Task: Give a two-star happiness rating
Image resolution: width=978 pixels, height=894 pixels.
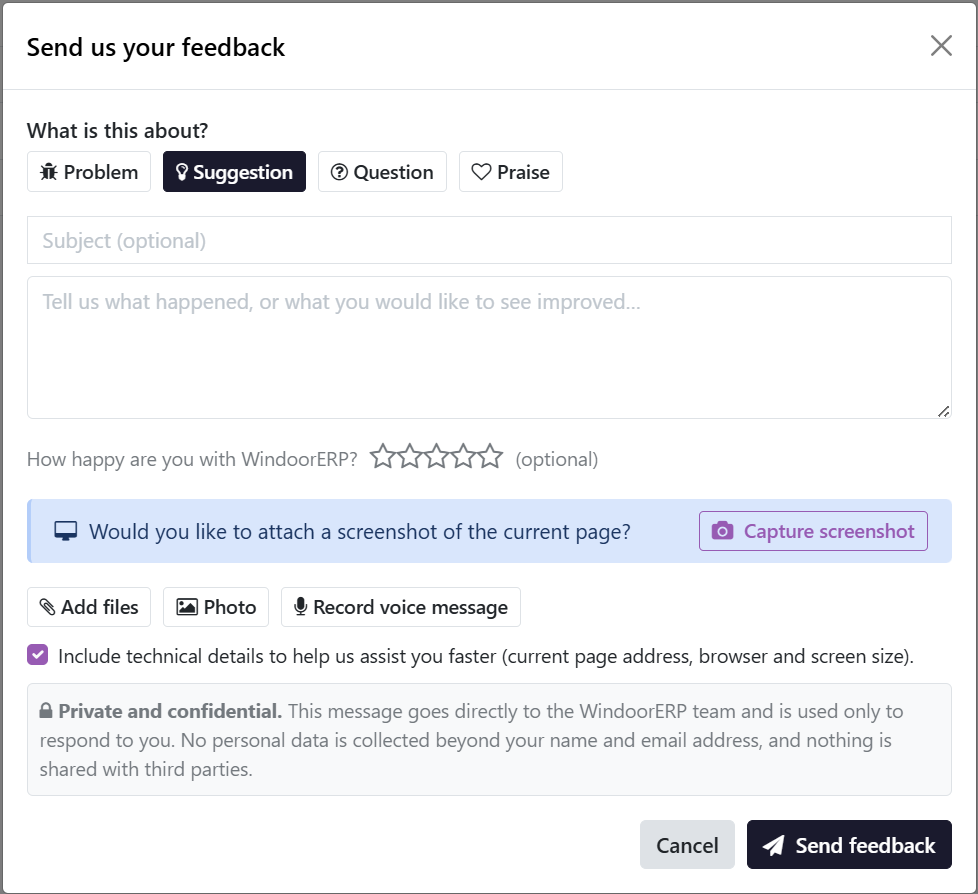Action: [x=410, y=457]
